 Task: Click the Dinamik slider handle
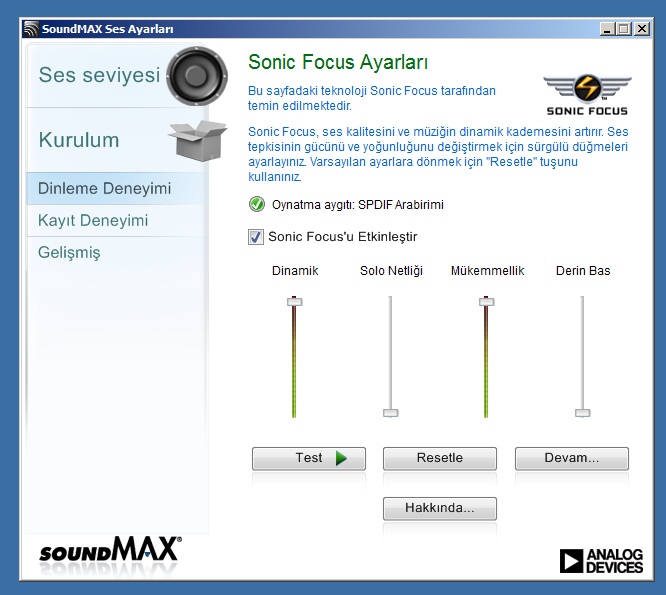tap(294, 302)
